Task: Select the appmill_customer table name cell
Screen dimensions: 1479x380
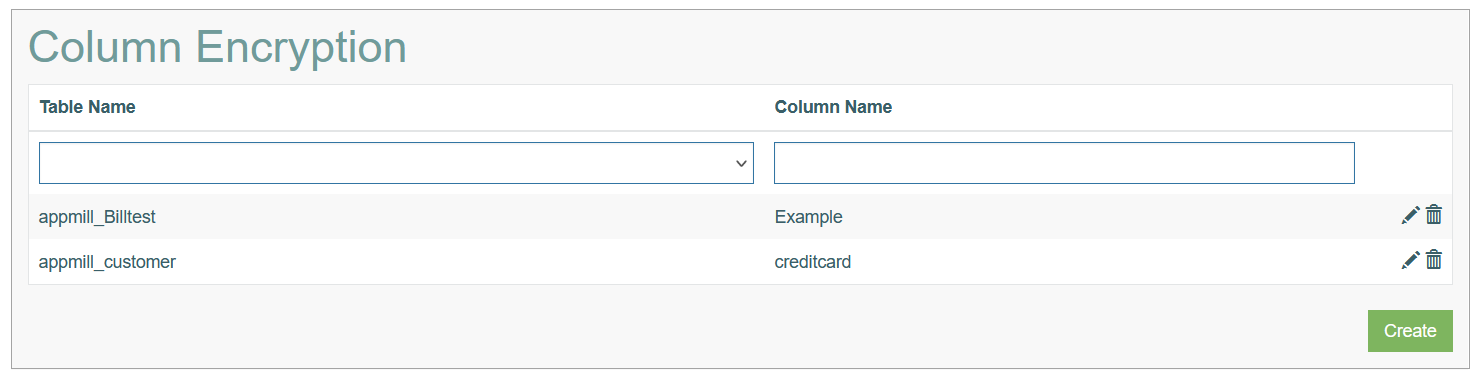Action: [107, 262]
